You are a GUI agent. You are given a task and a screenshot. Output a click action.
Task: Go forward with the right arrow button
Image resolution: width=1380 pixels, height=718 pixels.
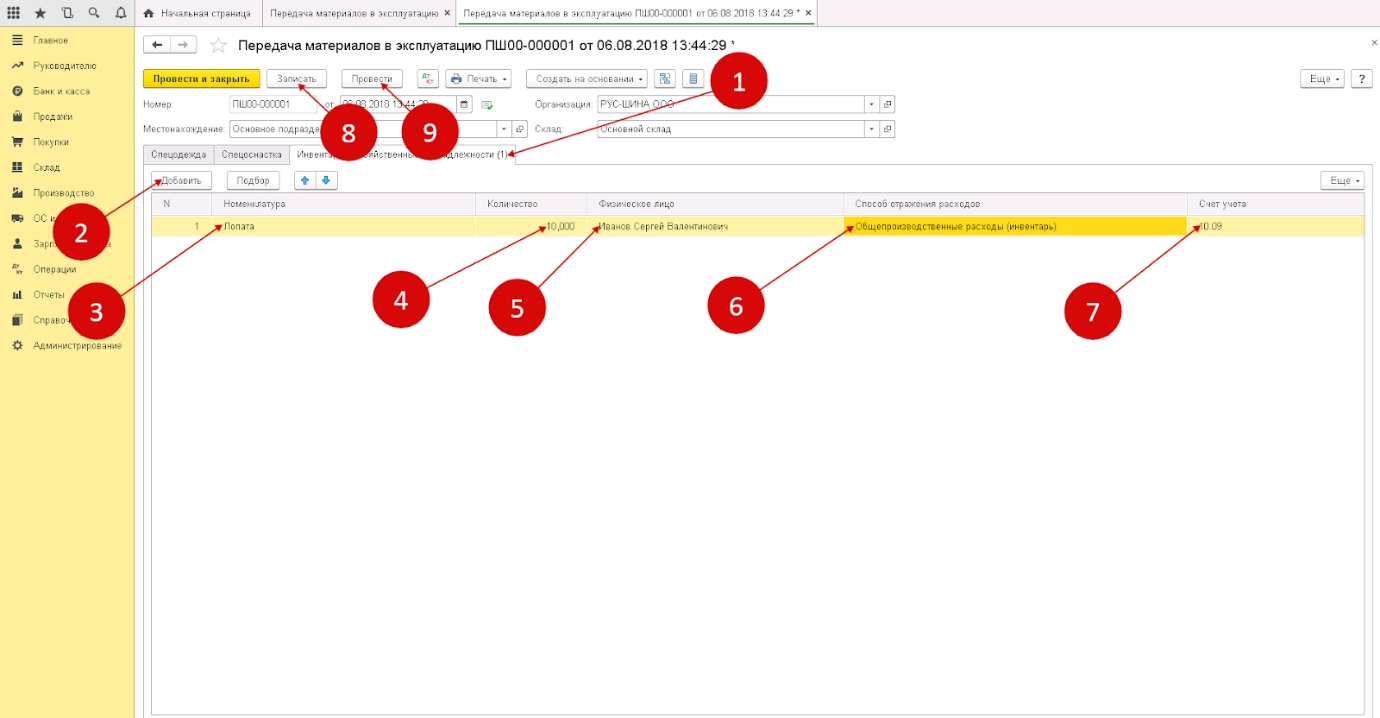[x=183, y=44]
